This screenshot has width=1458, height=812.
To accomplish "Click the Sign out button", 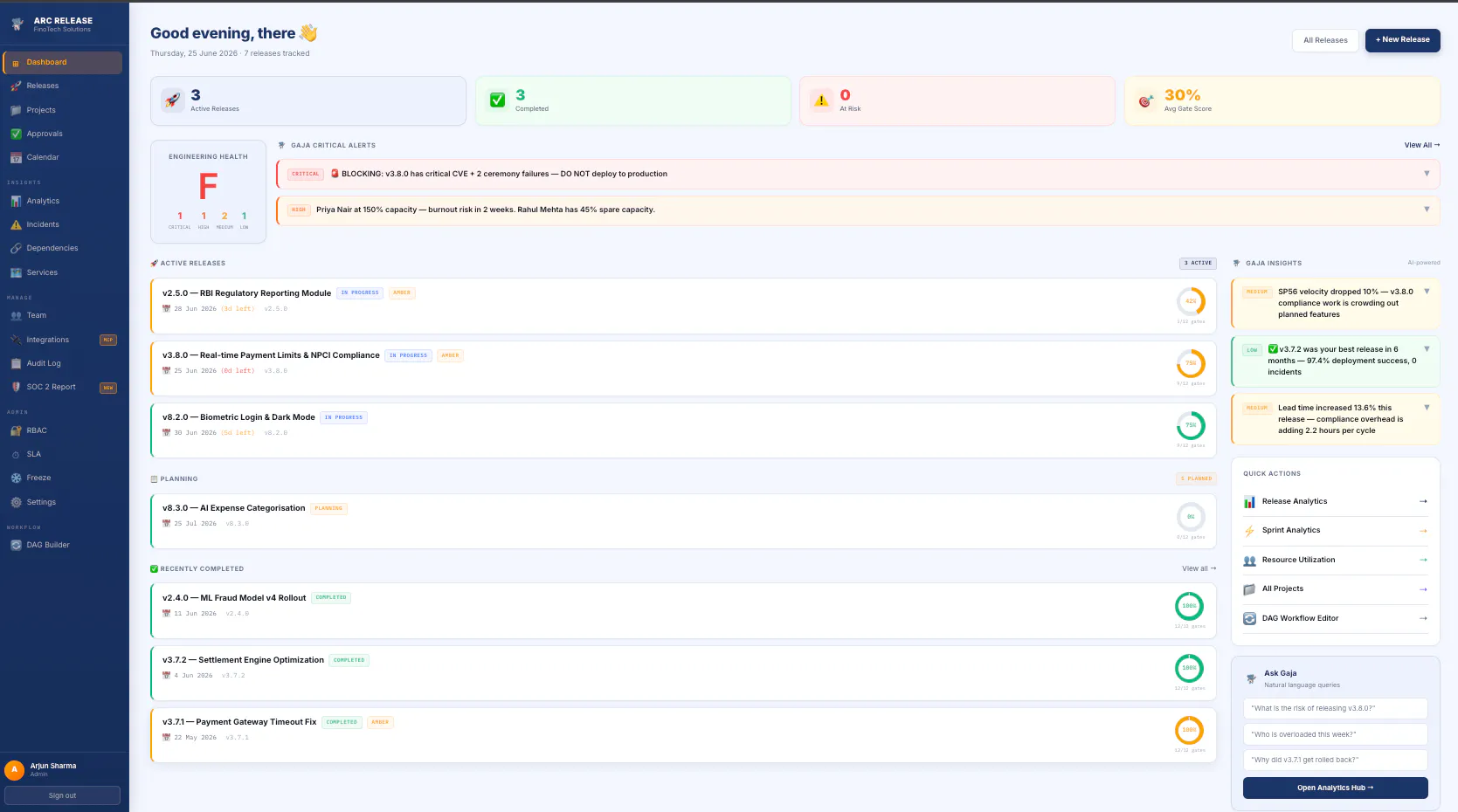I will point(62,795).
